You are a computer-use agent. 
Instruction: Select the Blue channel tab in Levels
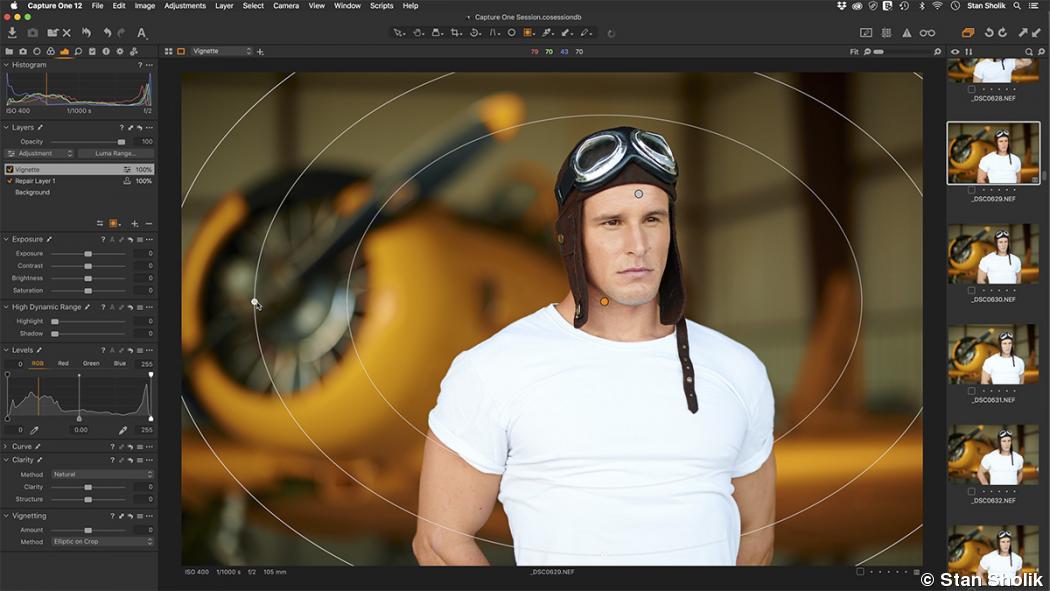[x=120, y=363]
